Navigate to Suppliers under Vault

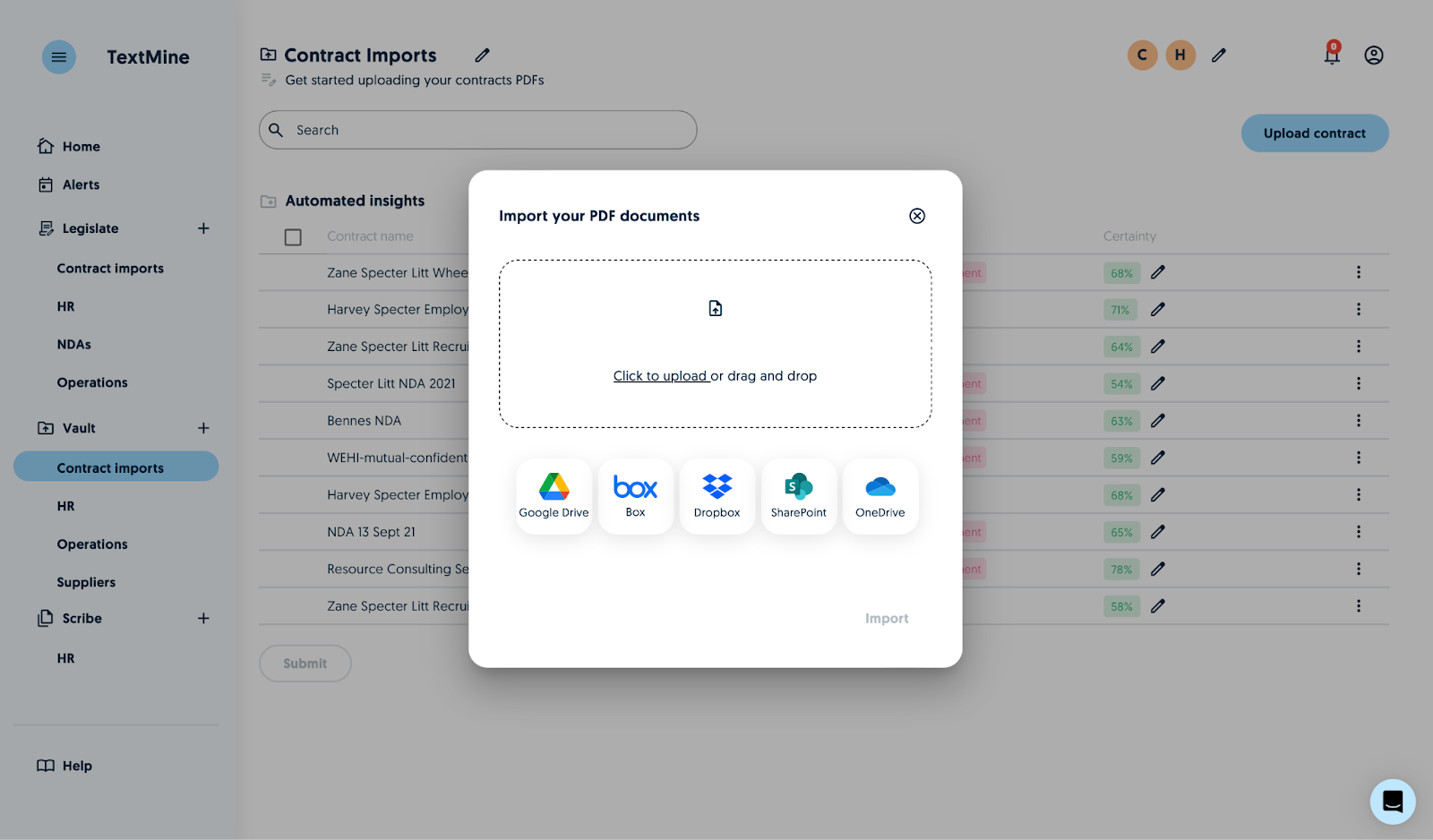tap(85, 581)
